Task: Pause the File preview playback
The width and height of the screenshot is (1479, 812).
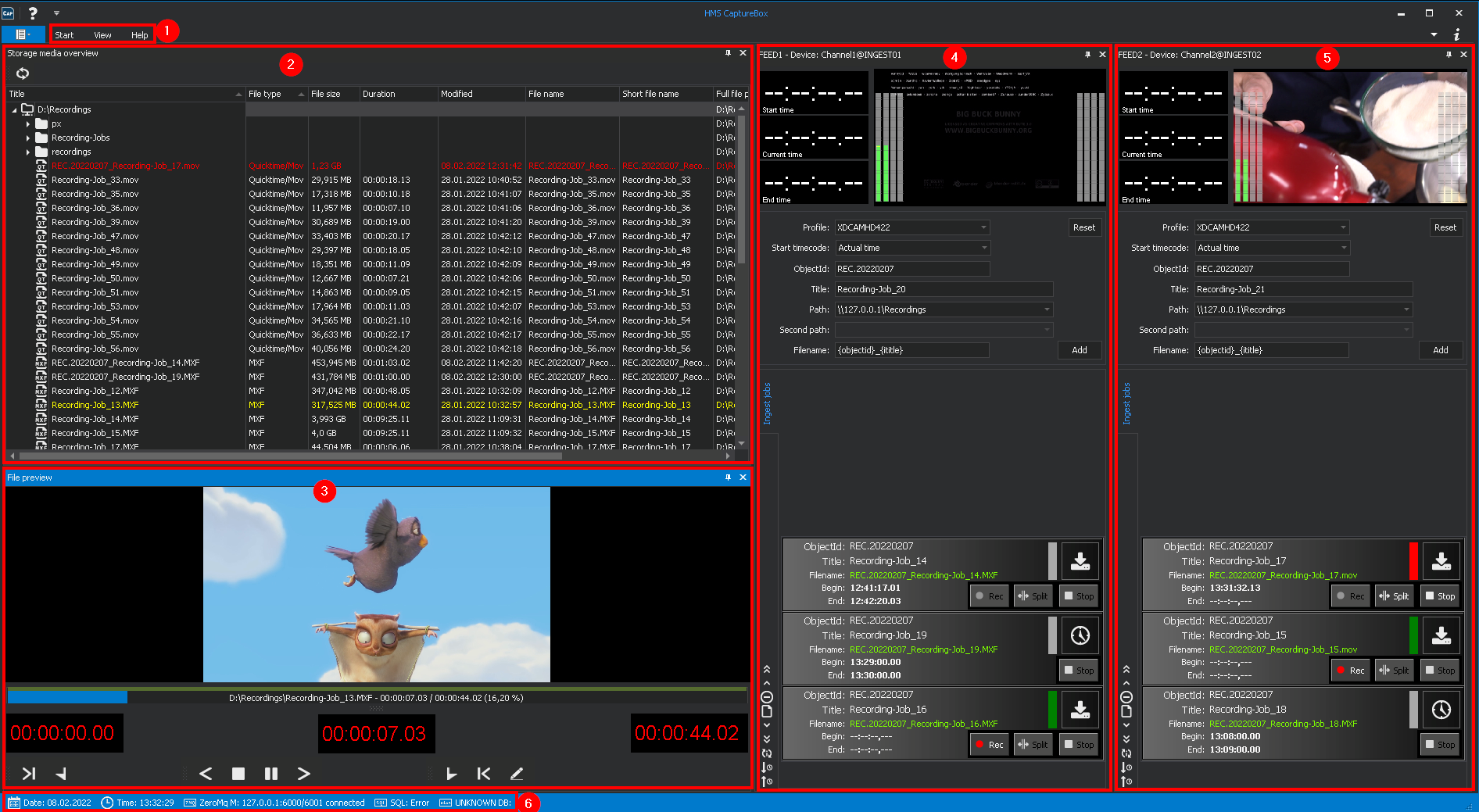Action: pyautogui.click(x=271, y=774)
